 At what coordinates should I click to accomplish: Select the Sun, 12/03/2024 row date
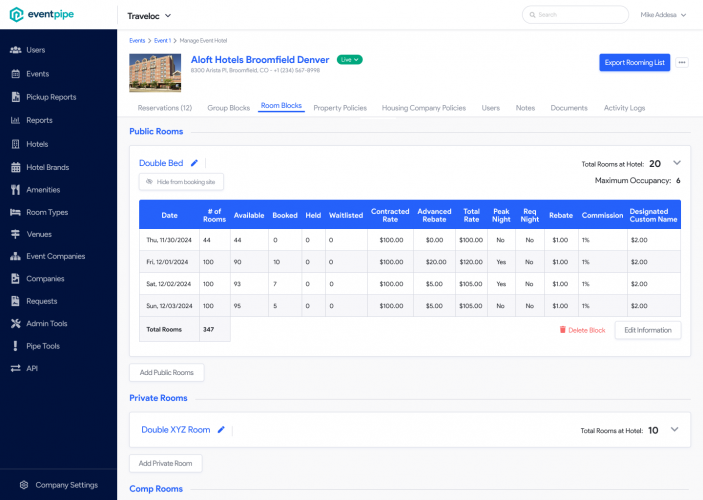(169, 306)
